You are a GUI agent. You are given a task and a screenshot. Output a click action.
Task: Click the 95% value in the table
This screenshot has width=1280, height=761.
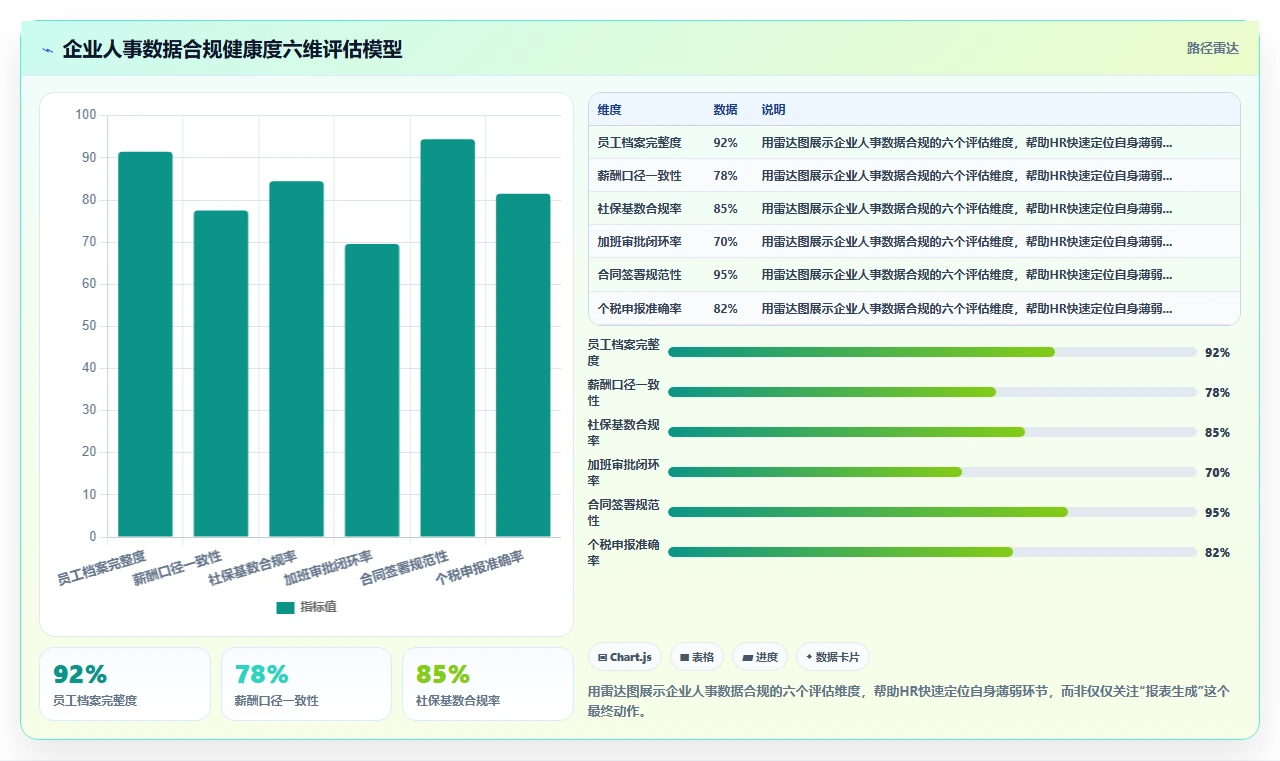click(x=726, y=274)
